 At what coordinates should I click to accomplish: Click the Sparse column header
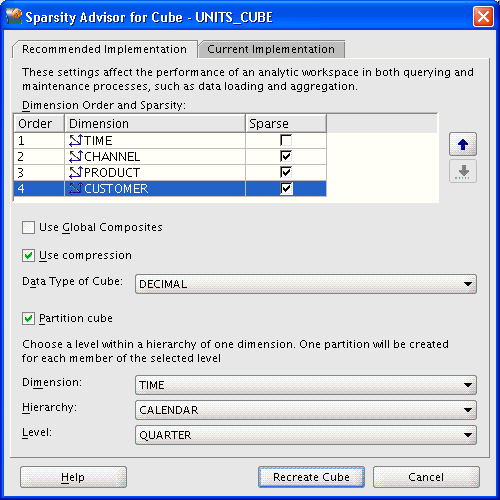tap(286, 123)
